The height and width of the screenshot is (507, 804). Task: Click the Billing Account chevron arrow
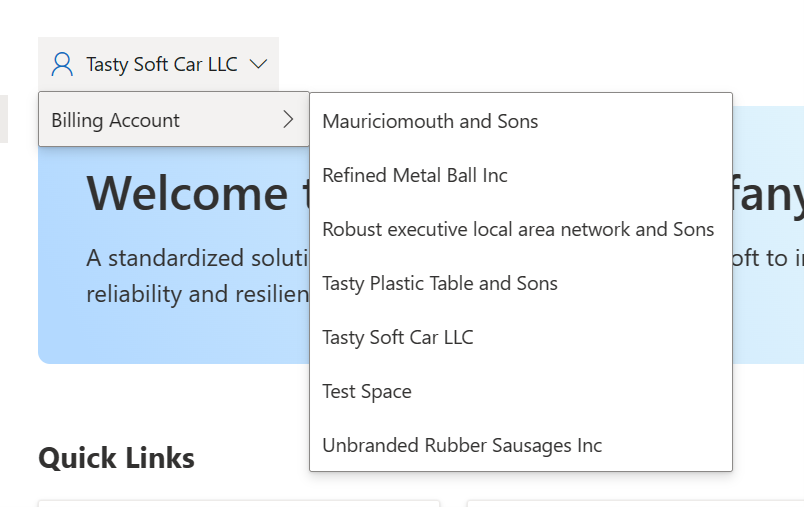tap(288, 119)
